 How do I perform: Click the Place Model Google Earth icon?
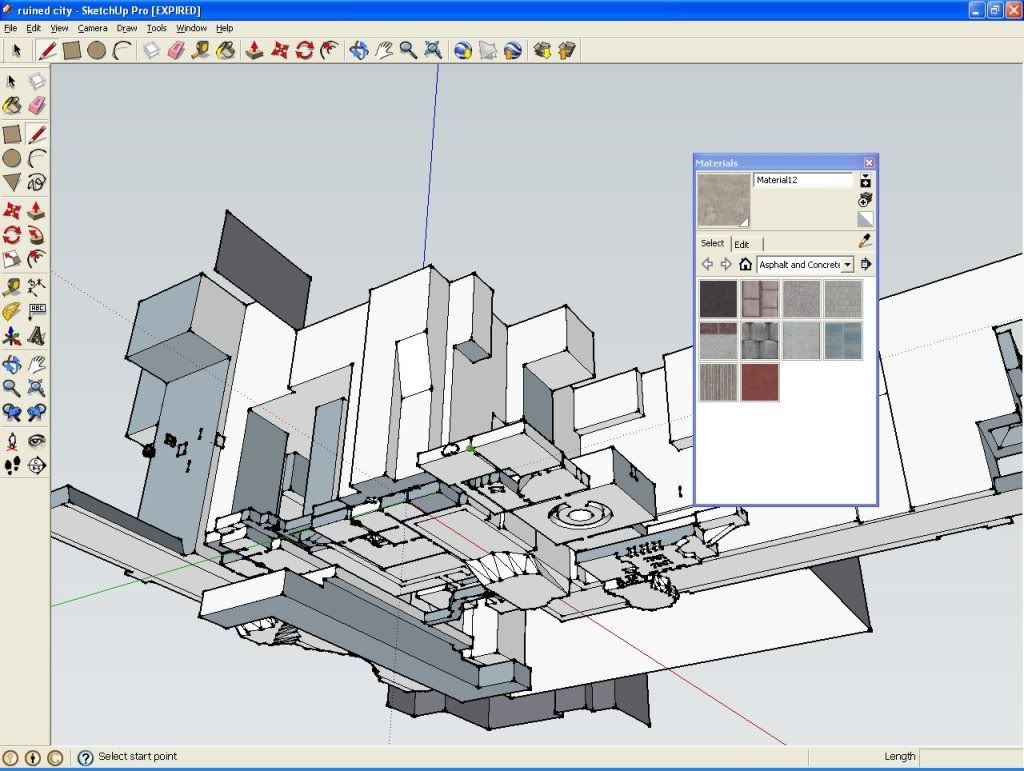(x=513, y=50)
